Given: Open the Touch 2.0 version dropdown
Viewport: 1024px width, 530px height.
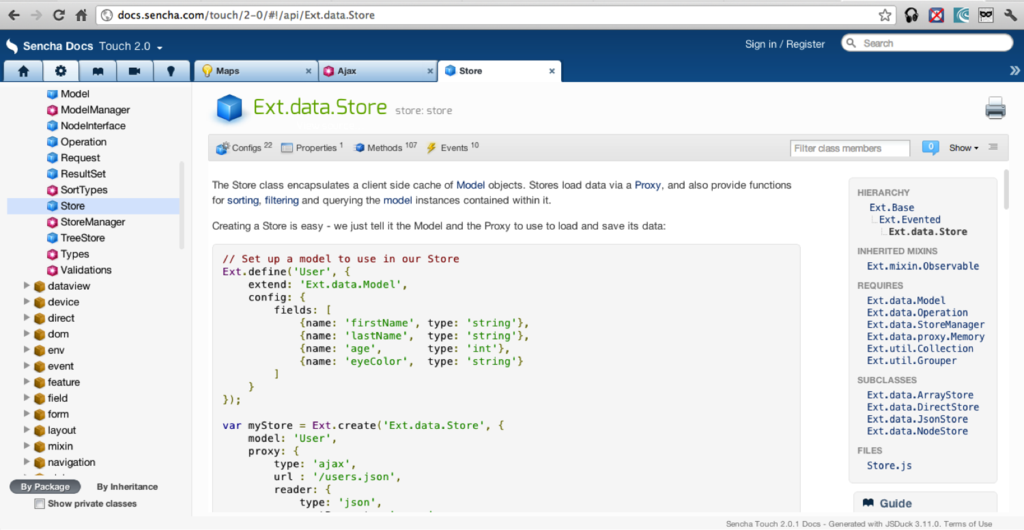Looking at the screenshot, I should coord(131,46).
